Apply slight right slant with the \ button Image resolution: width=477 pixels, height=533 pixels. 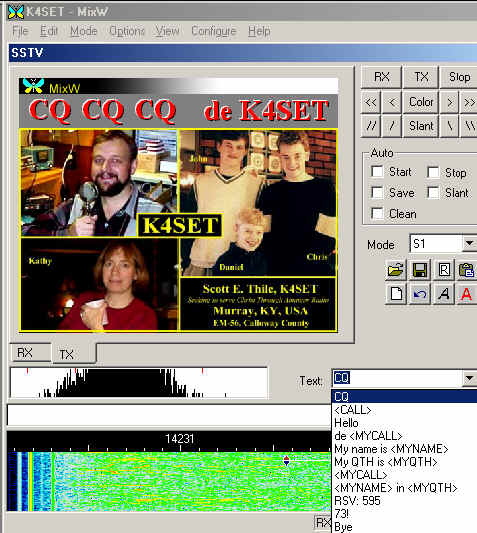(x=449, y=126)
